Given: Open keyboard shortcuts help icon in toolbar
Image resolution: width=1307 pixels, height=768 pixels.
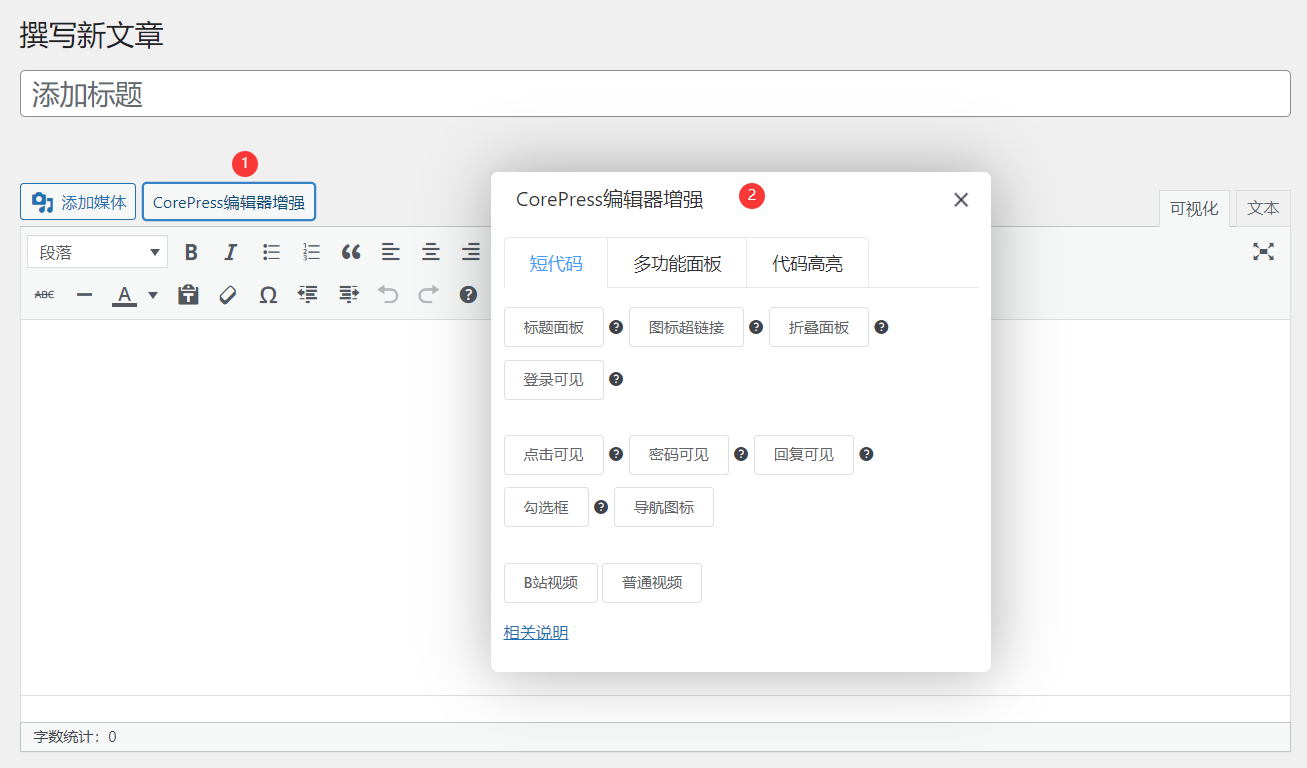Looking at the screenshot, I should (468, 295).
